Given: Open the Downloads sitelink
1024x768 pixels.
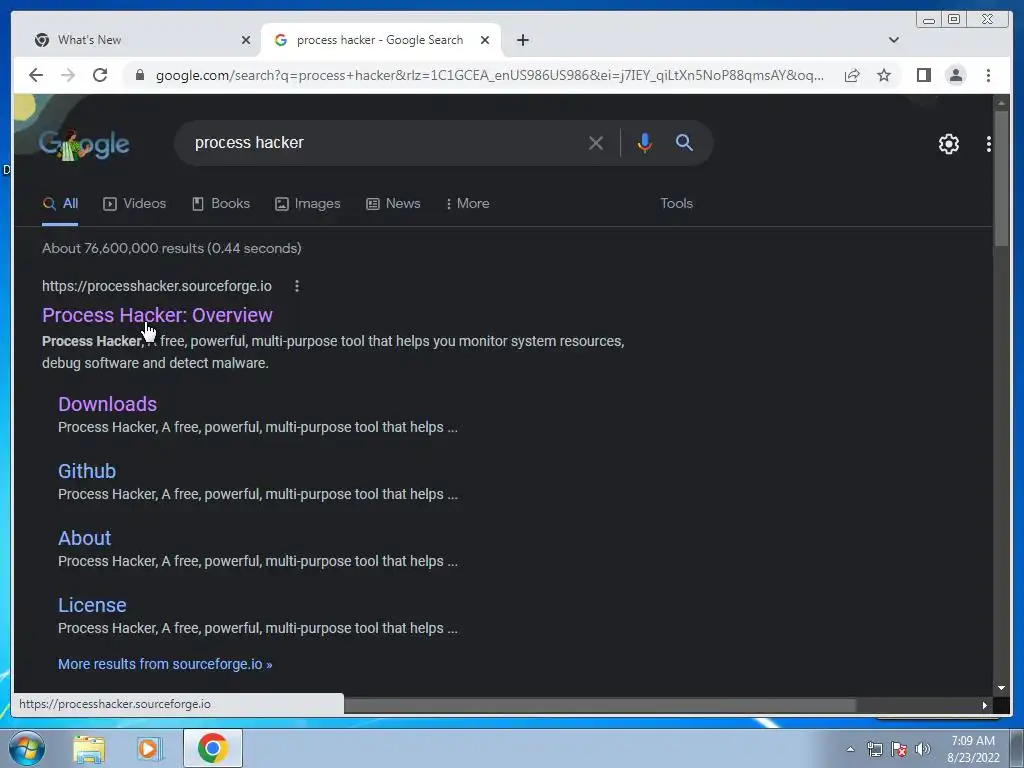Looking at the screenshot, I should tap(108, 404).
